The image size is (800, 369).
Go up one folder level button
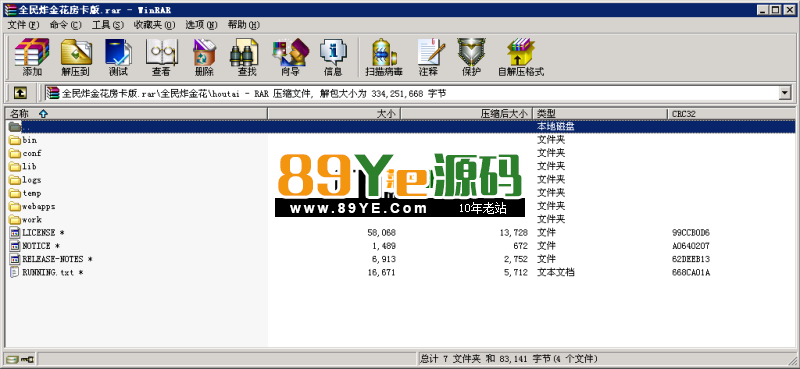[20, 93]
